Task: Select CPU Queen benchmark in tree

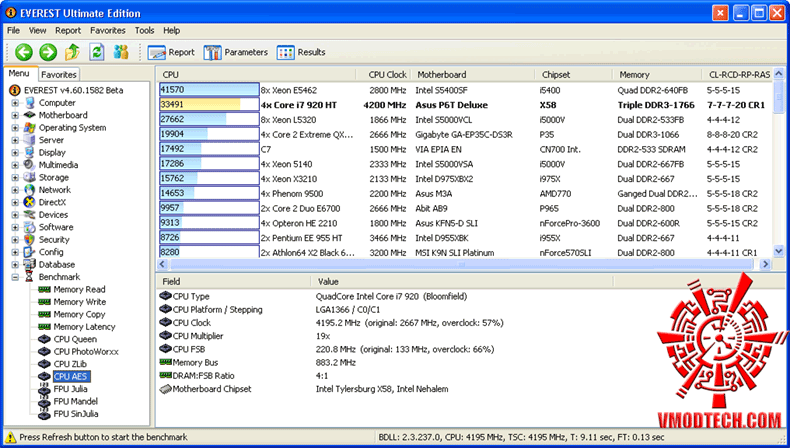Action: click(75, 339)
